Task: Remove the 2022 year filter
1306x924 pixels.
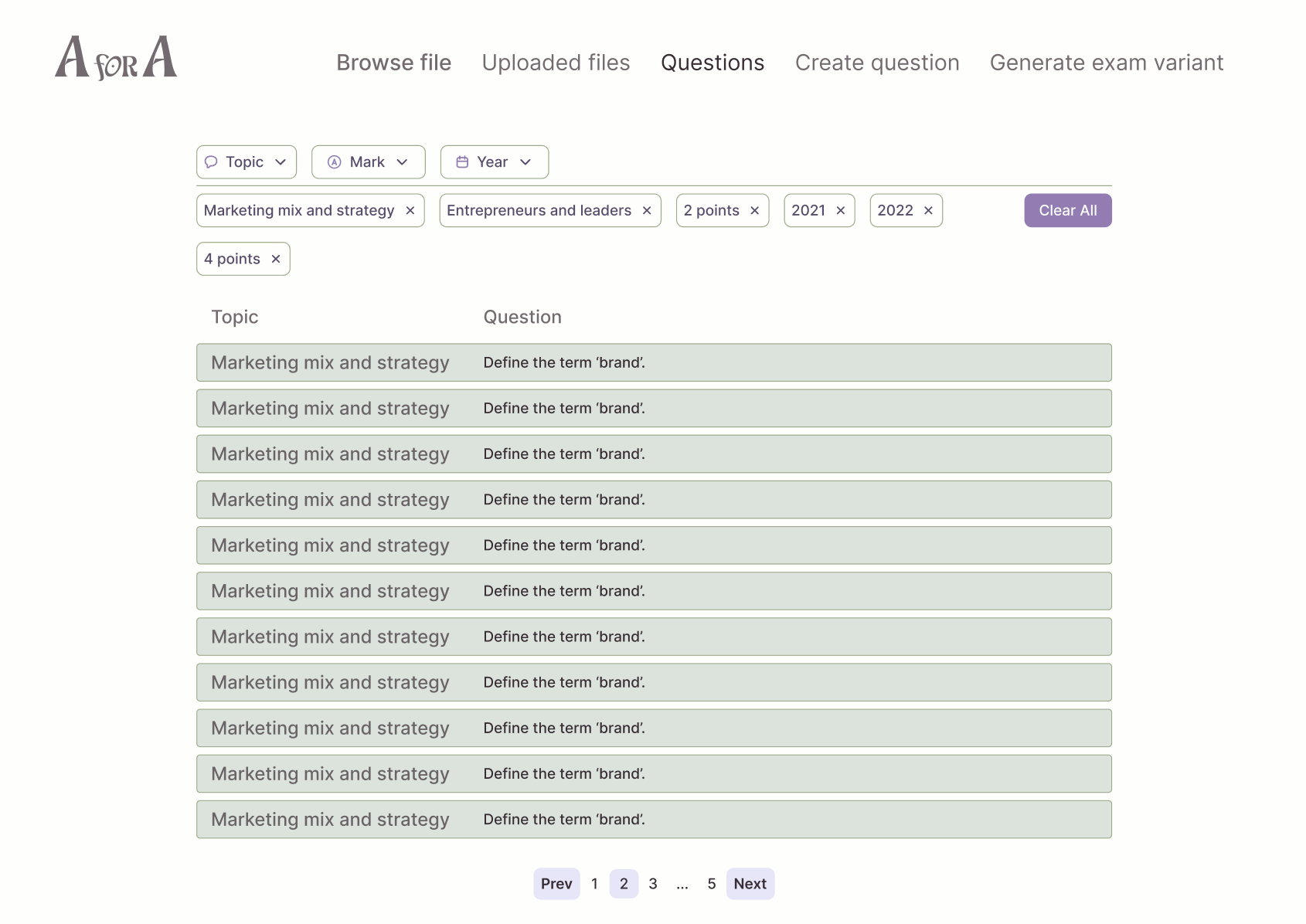Action: click(929, 211)
